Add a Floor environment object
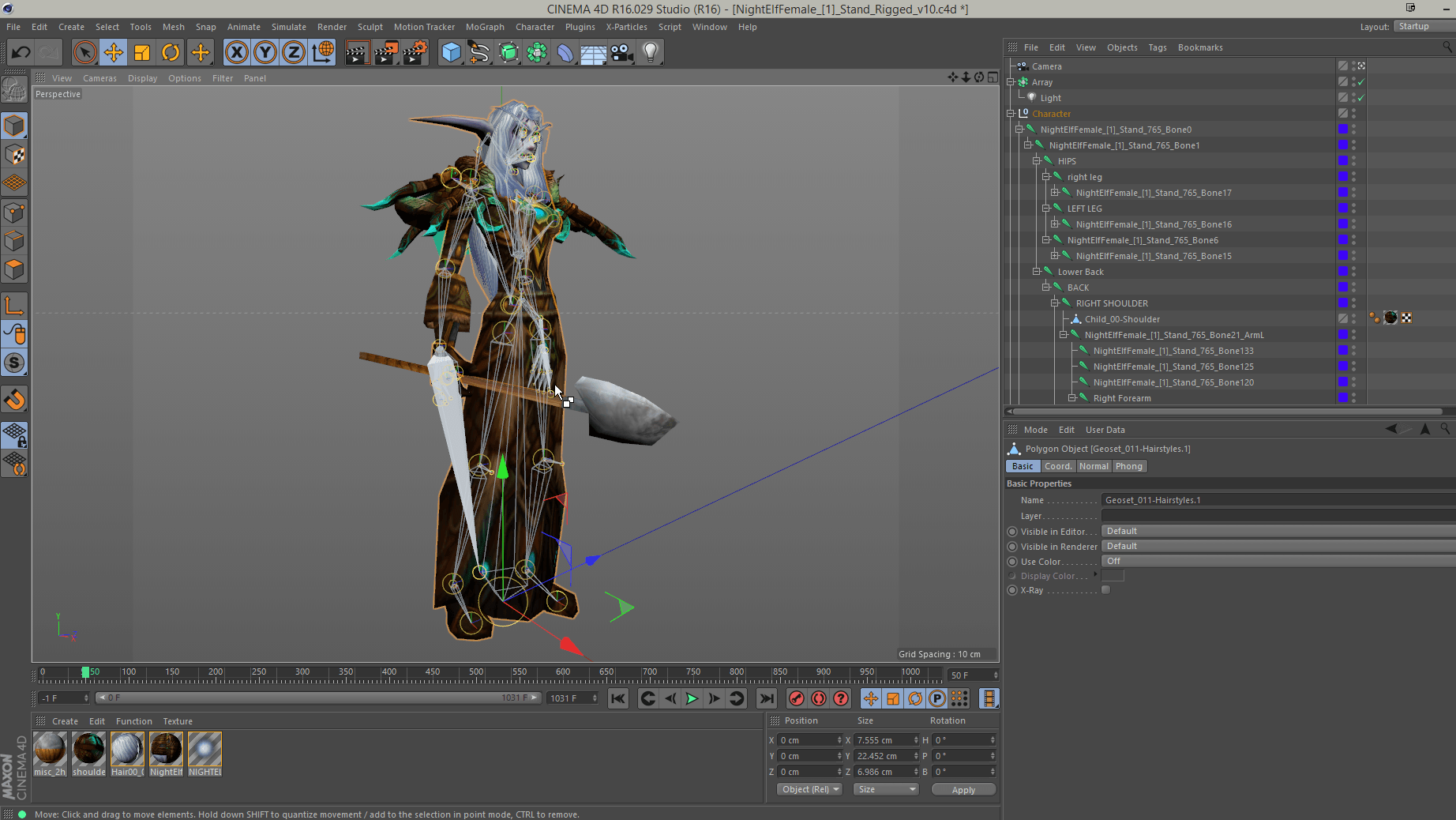The height and width of the screenshot is (820, 1456). coord(593,53)
